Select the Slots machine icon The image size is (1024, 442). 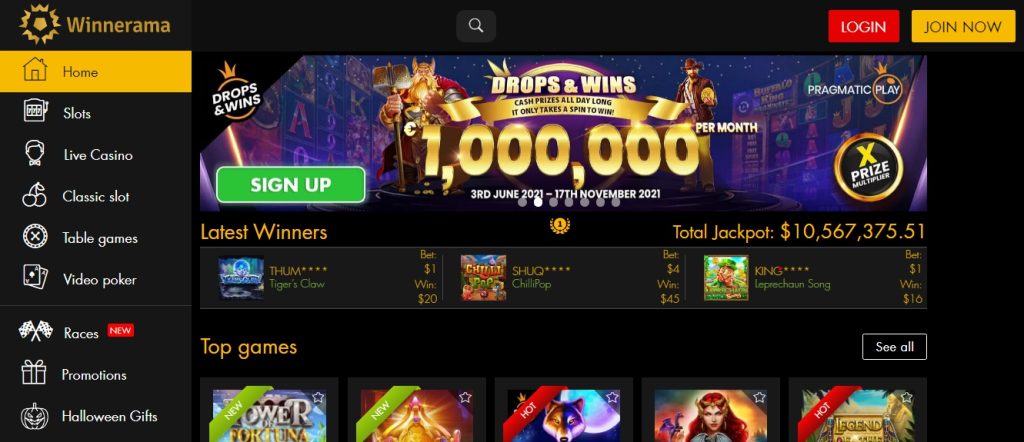point(35,112)
